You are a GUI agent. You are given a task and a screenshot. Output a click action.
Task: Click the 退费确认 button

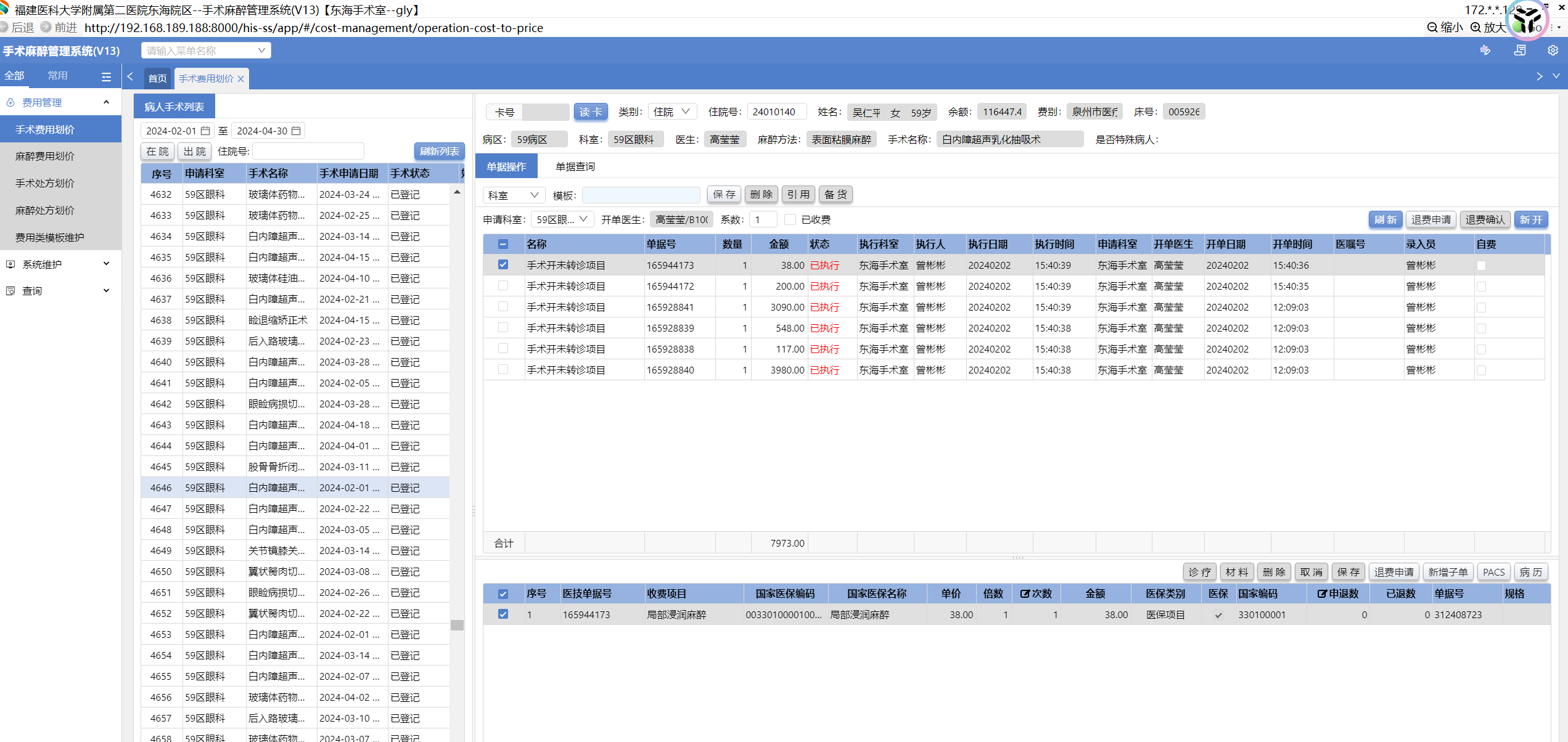coord(1485,219)
